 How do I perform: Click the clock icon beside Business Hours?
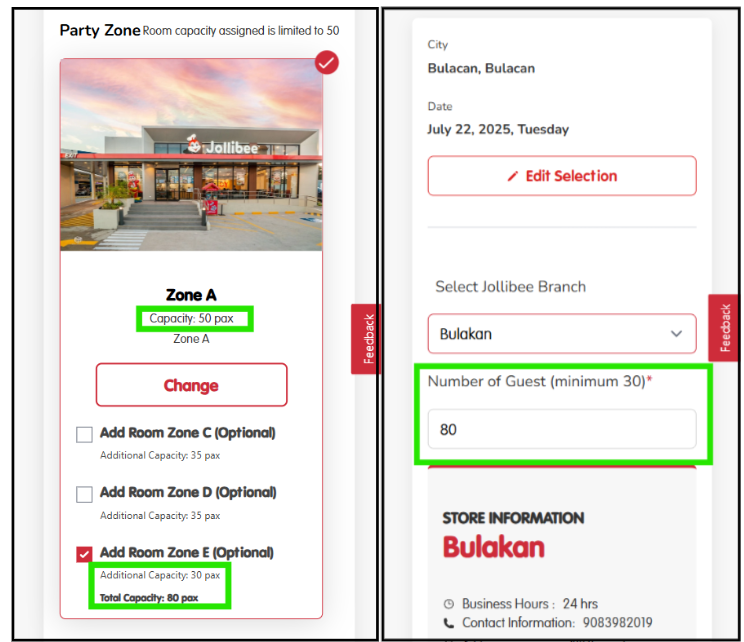[x=448, y=604]
